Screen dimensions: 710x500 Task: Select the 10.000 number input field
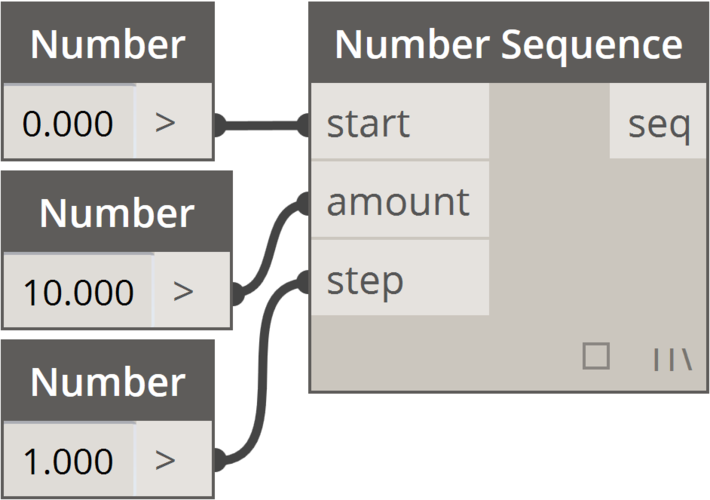[x=79, y=292]
